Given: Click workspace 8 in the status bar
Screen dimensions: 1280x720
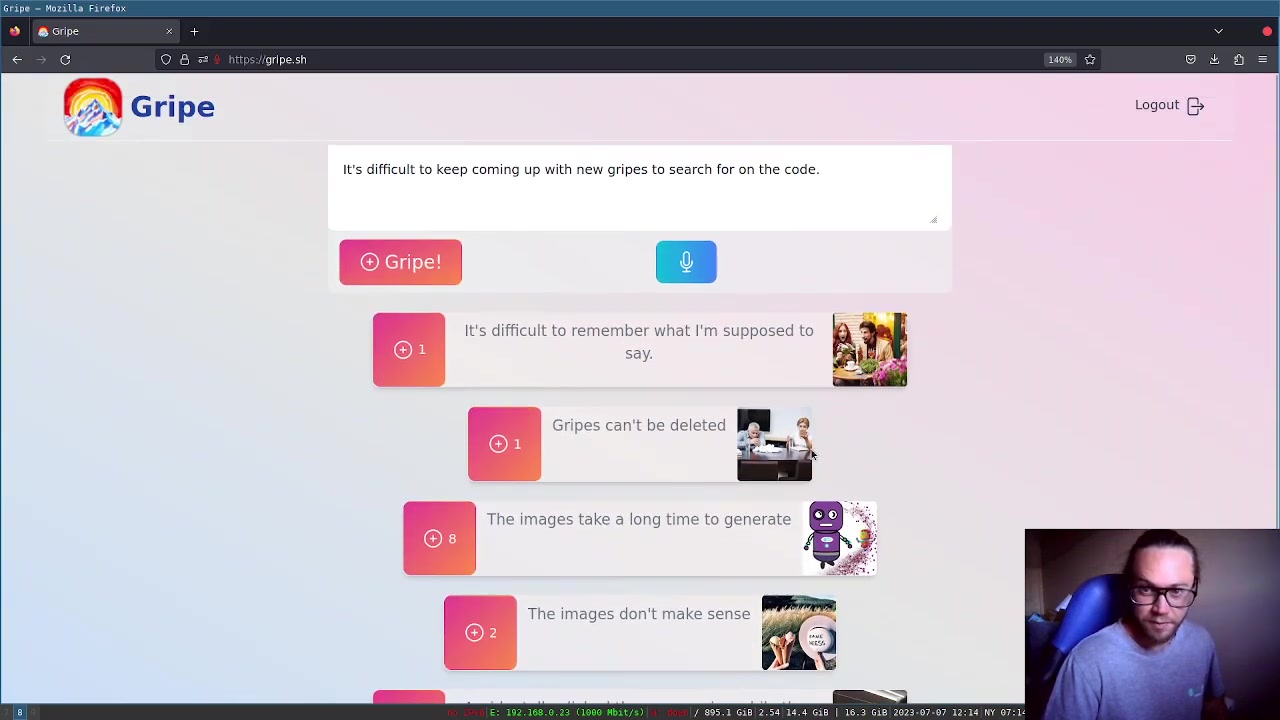Looking at the screenshot, I should (x=19, y=713).
